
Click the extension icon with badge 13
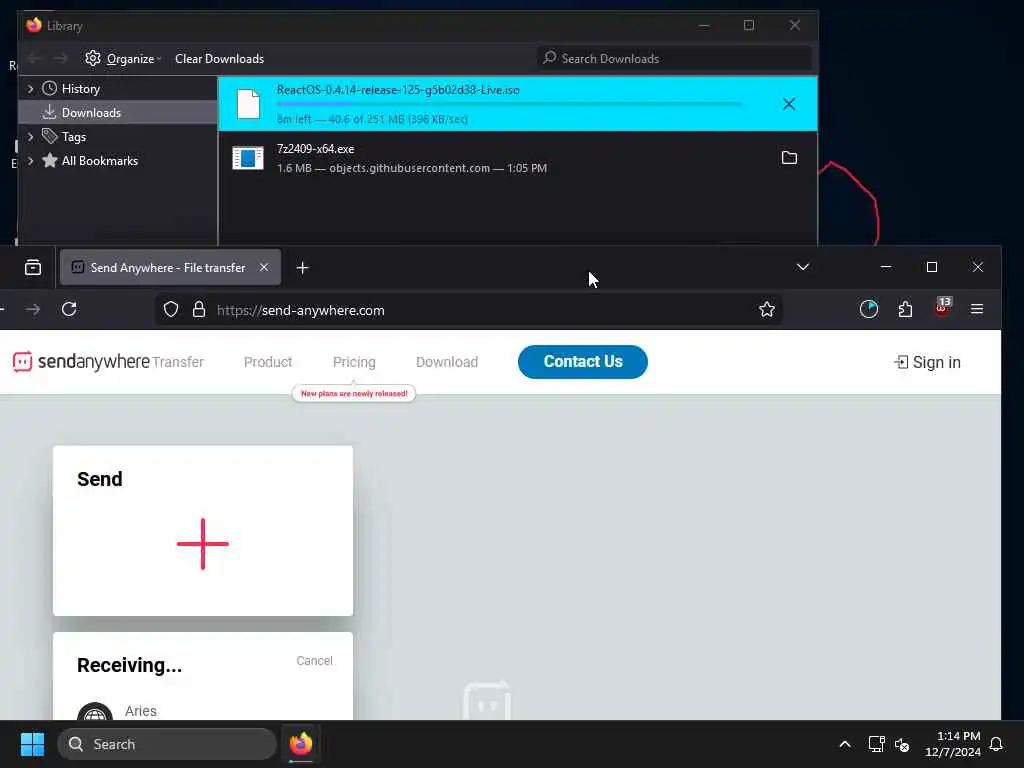(942, 308)
